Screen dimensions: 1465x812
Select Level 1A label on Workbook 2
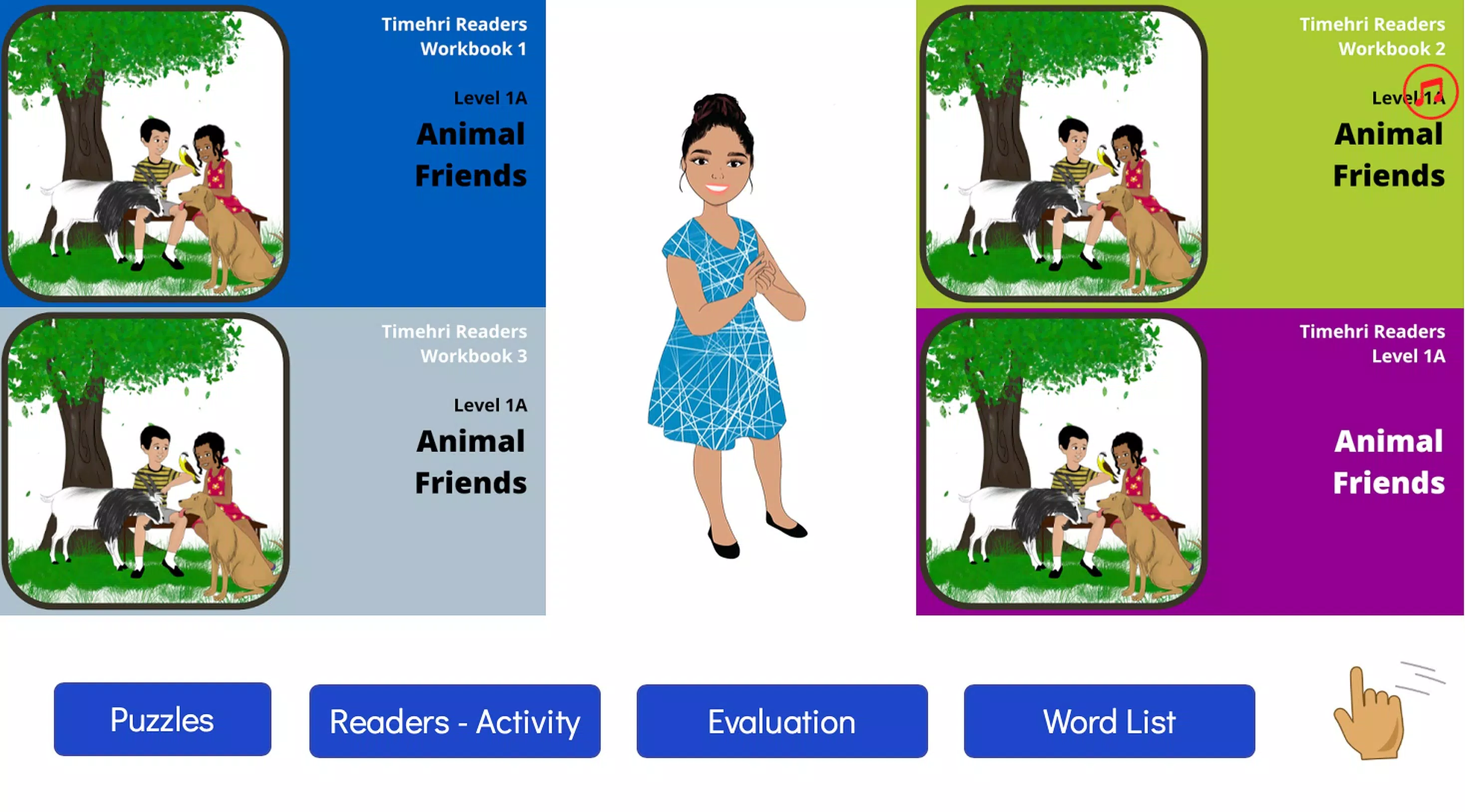point(1390,97)
